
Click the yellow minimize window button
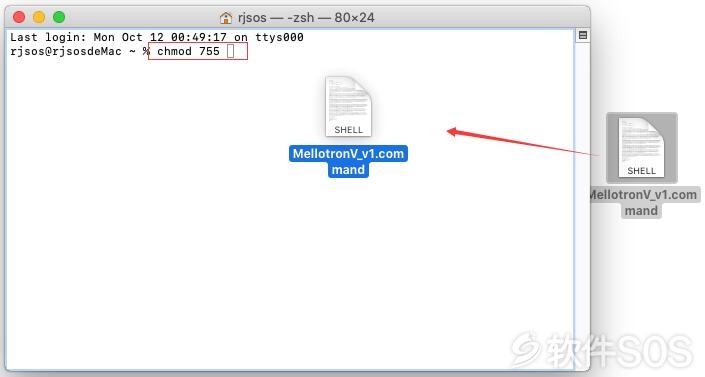(x=39, y=17)
